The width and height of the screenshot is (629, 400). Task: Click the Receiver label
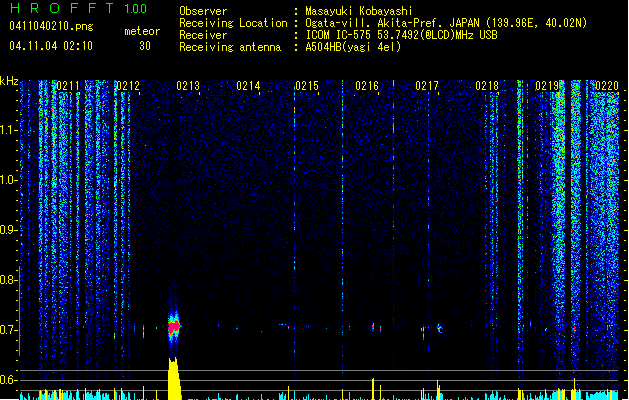203,35
